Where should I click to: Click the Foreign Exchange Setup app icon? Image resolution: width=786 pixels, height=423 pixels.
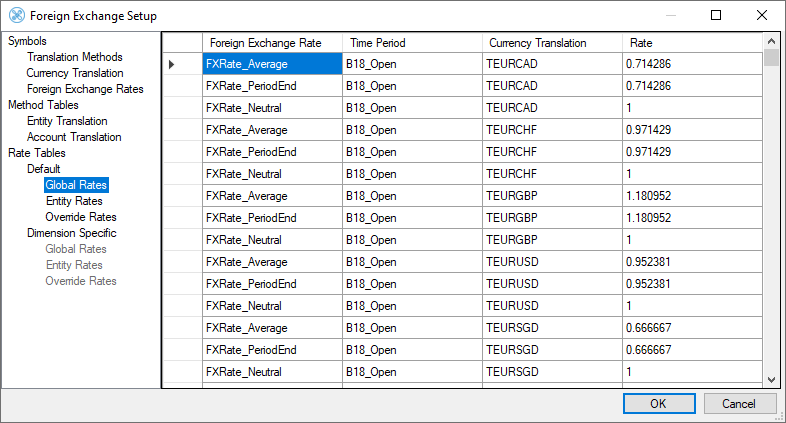pos(16,16)
